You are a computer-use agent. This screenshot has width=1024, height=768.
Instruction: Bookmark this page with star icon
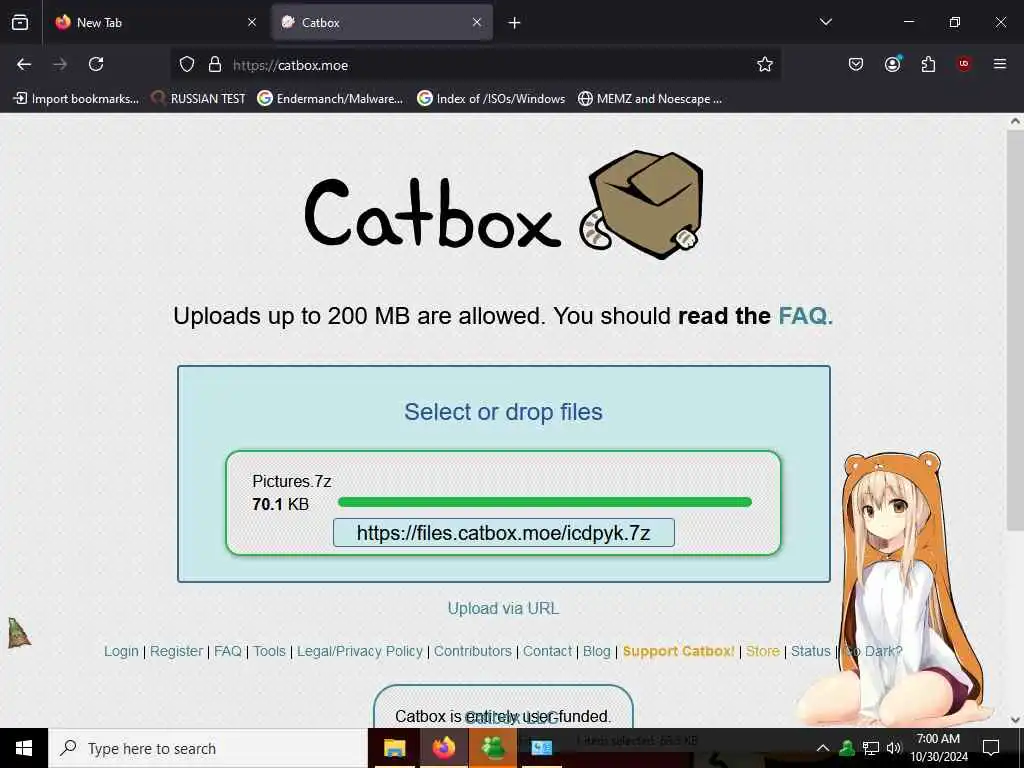tap(765, 64)
